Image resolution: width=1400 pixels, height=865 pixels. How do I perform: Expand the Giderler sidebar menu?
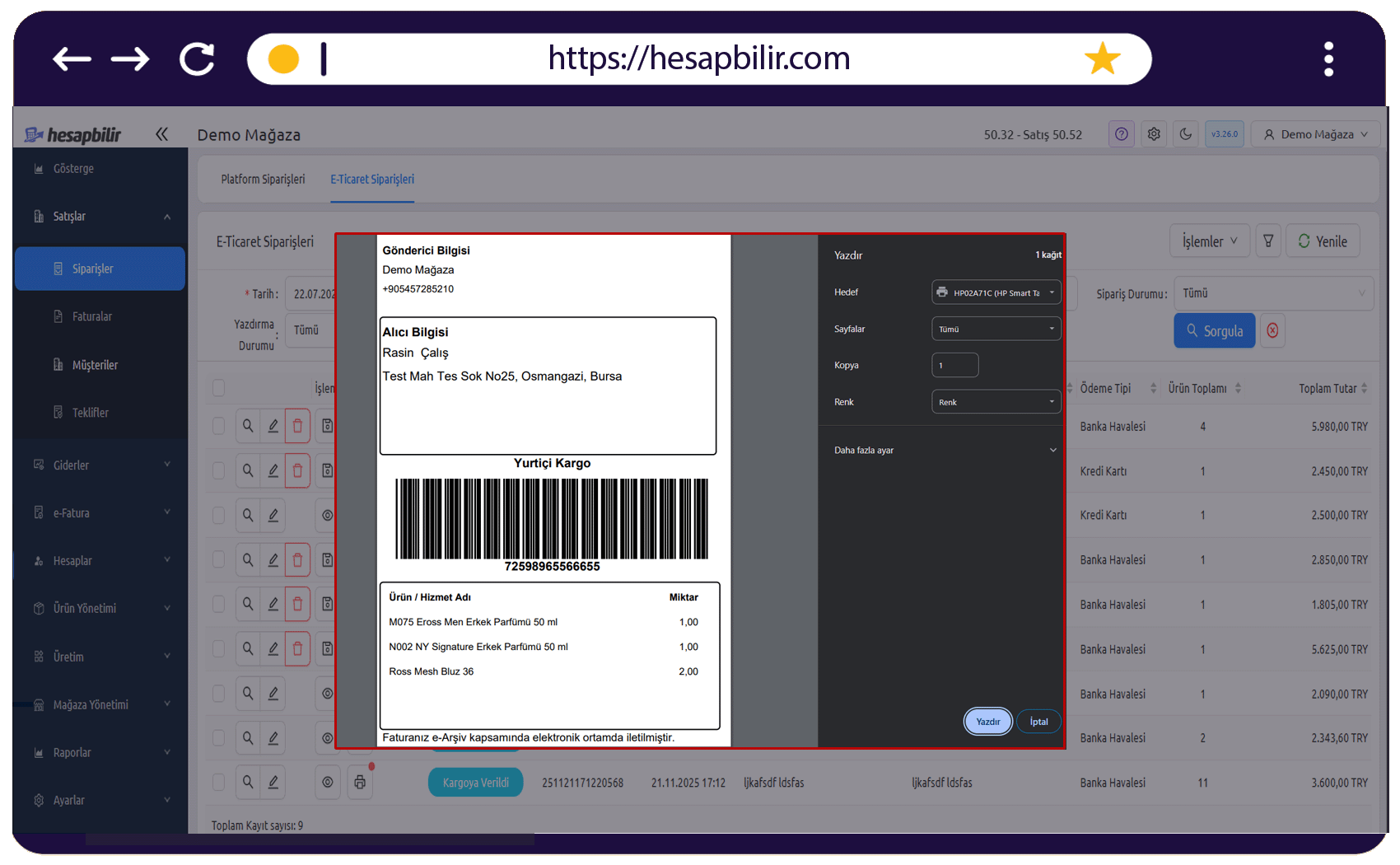click(x=100, y=465)
